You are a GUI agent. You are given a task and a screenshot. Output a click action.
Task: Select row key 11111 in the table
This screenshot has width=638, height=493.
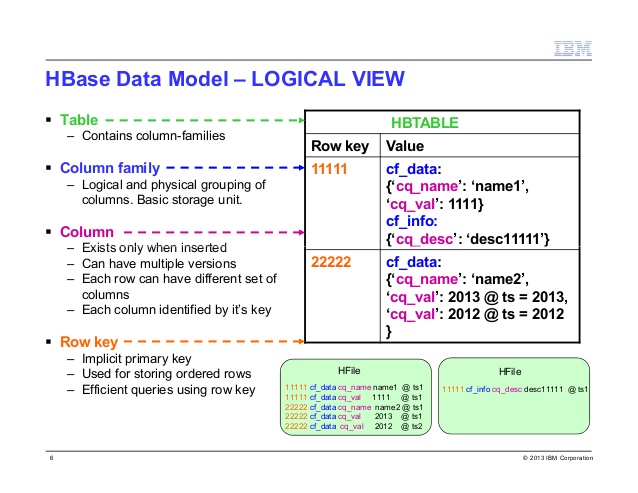(330, 170)
